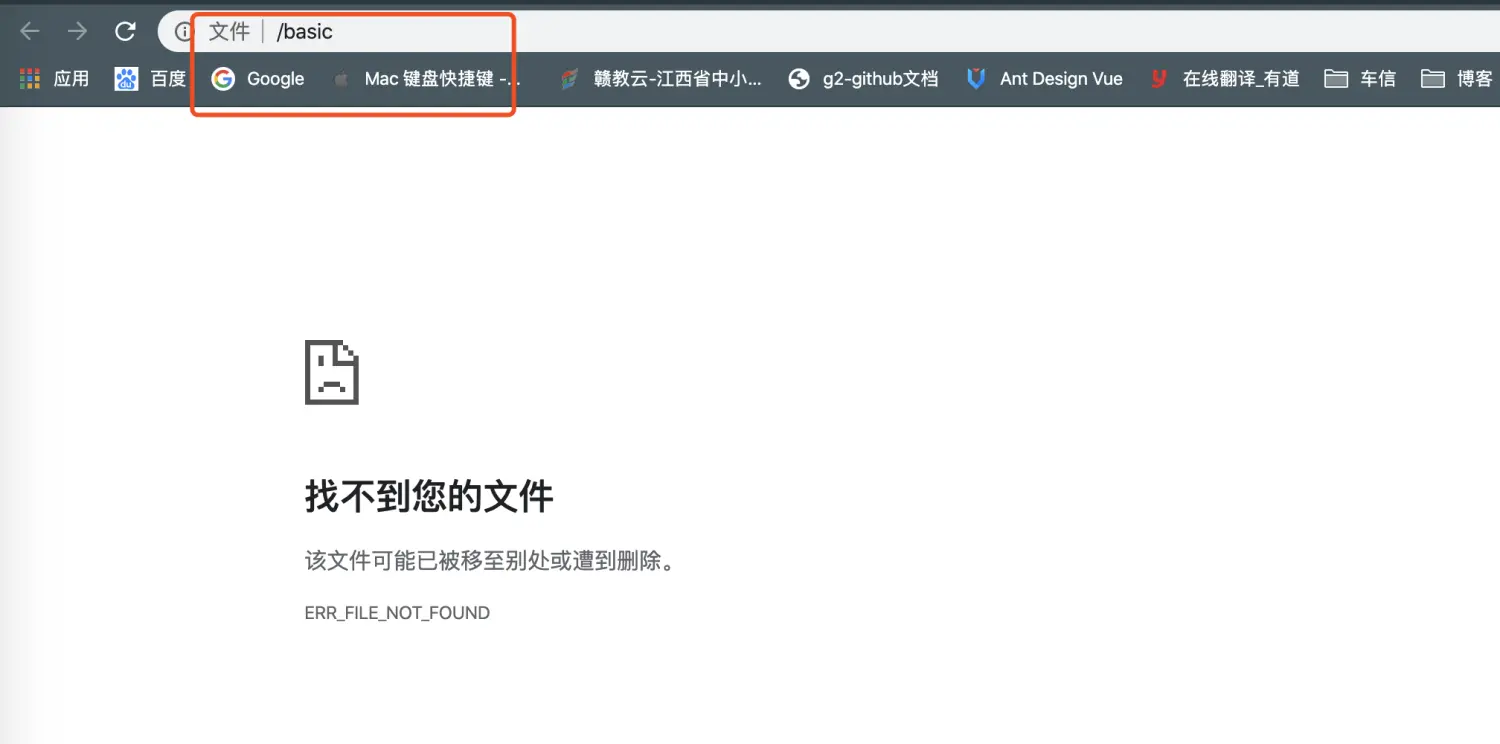This screenshot has height=744, width=1500.
Task: Click the browser back arrow
Action: (30, 31)
